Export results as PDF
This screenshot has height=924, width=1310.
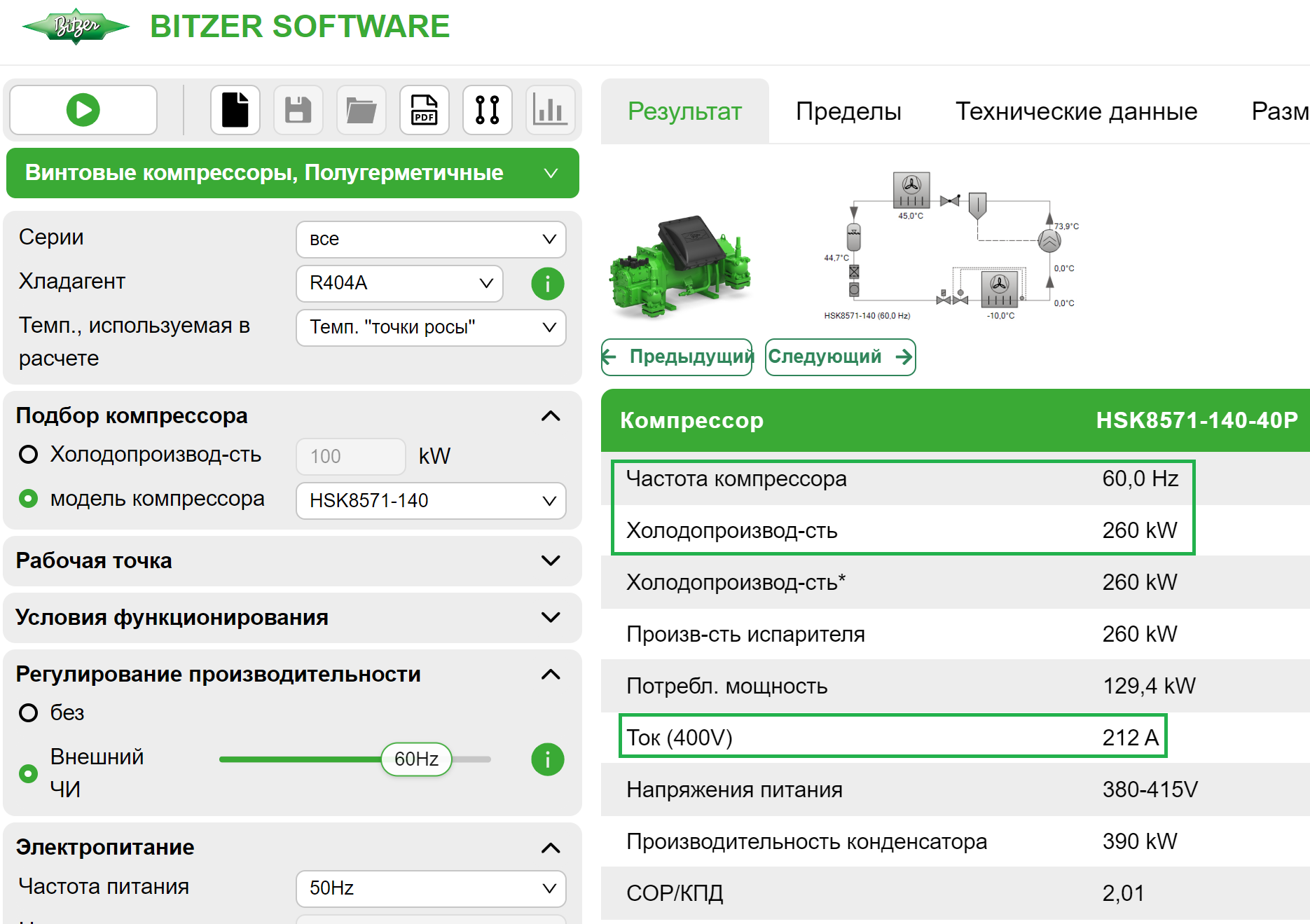point(424,110)
